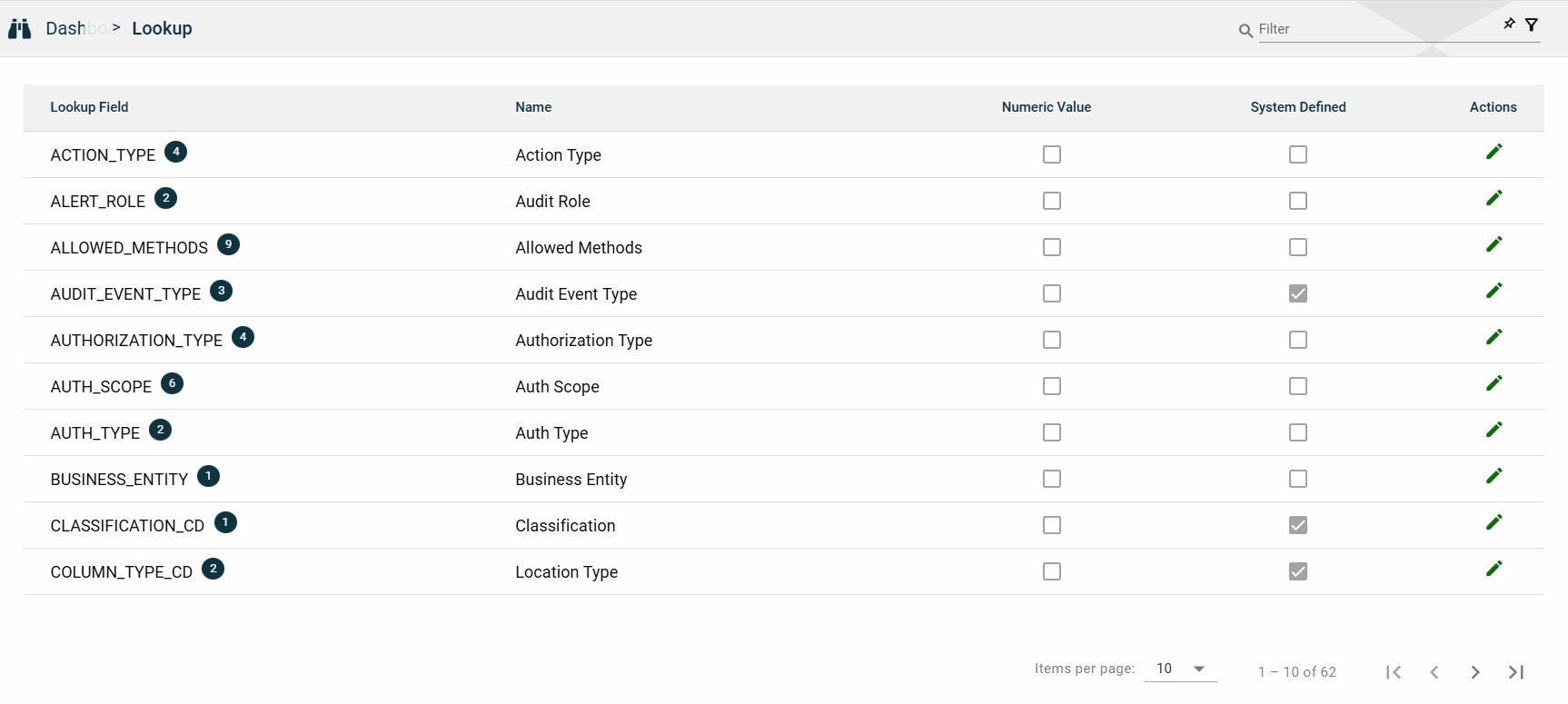Click edit pencil for ALLOWED_METHODS row
The width and height of the screenshot is (1568, 704).
click(1494, 244)
